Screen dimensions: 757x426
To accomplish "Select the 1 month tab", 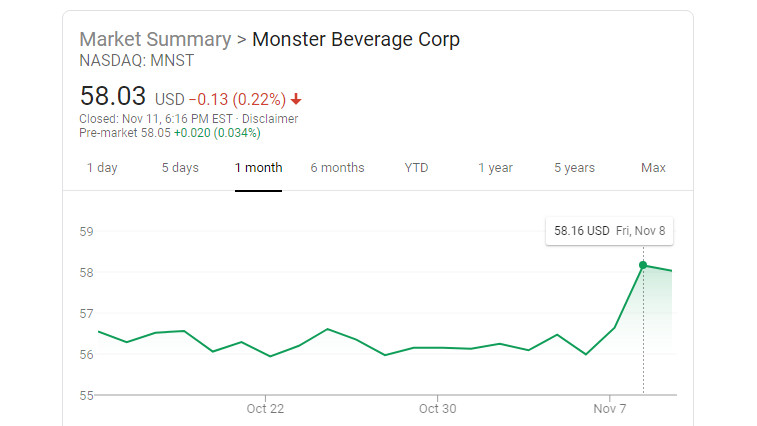I will click(x=258, y=168).
